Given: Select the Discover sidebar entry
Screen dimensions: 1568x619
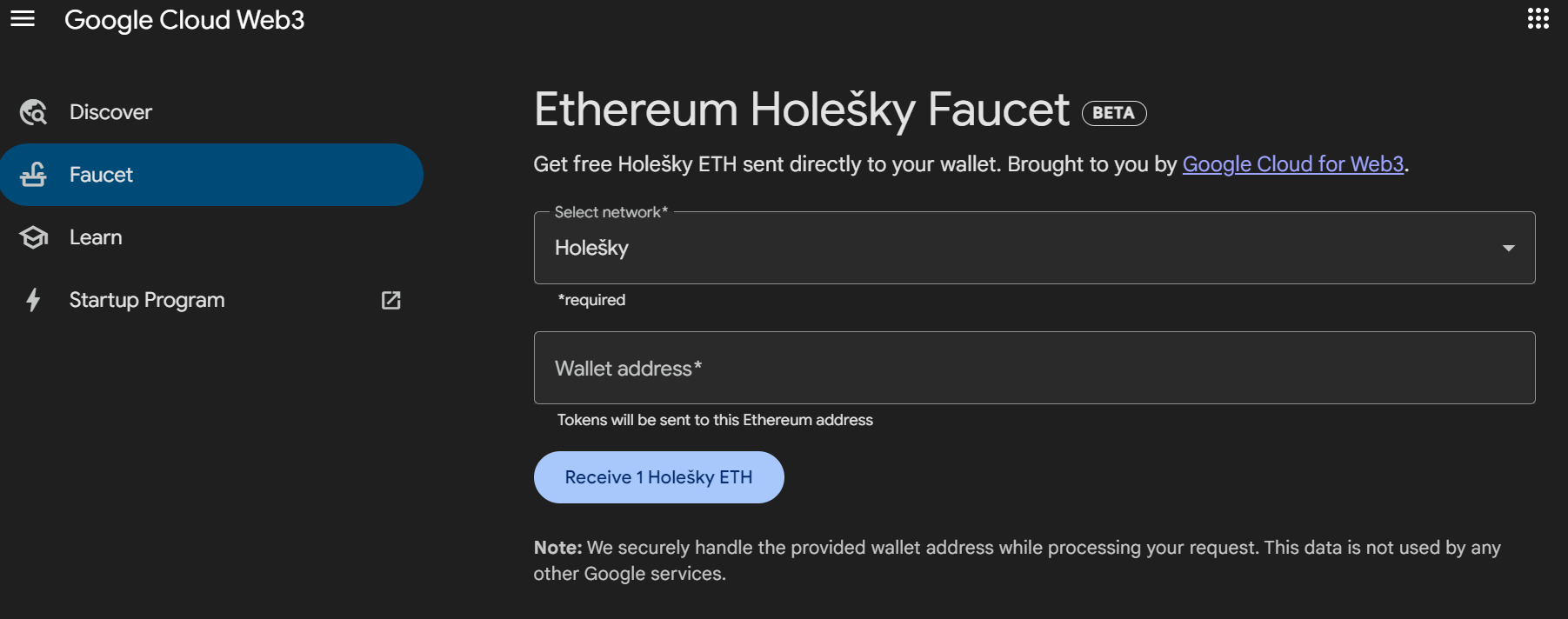Looking at the screenshot, I should coord(110,111).
